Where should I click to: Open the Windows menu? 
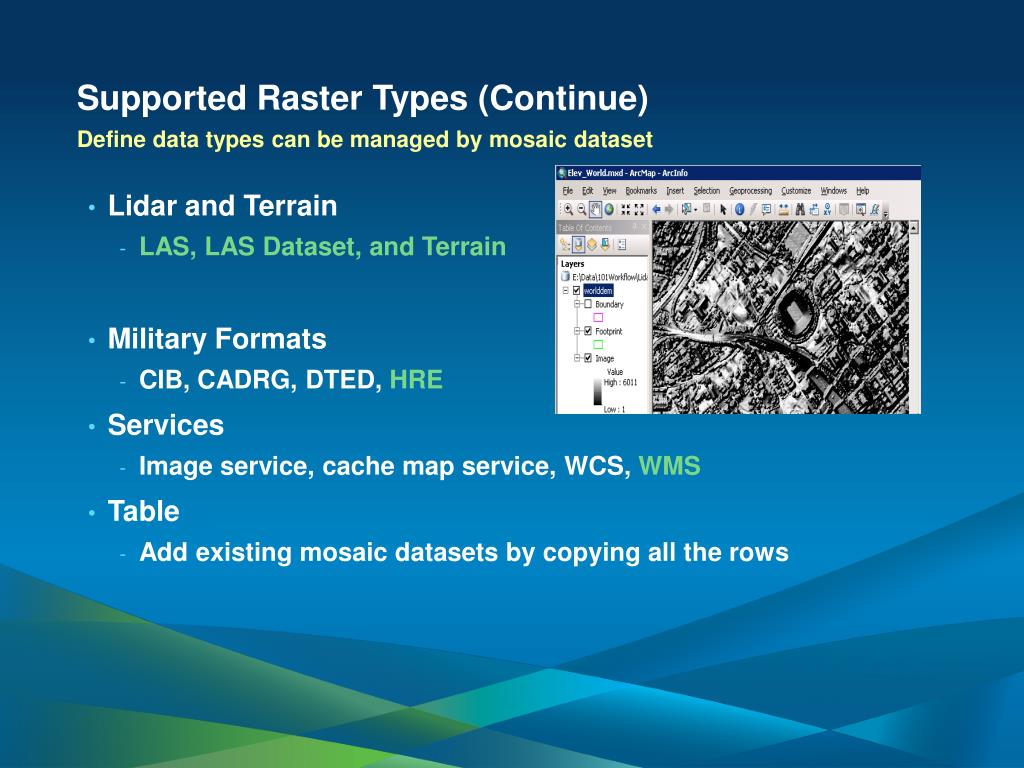[x=833, y=191]
